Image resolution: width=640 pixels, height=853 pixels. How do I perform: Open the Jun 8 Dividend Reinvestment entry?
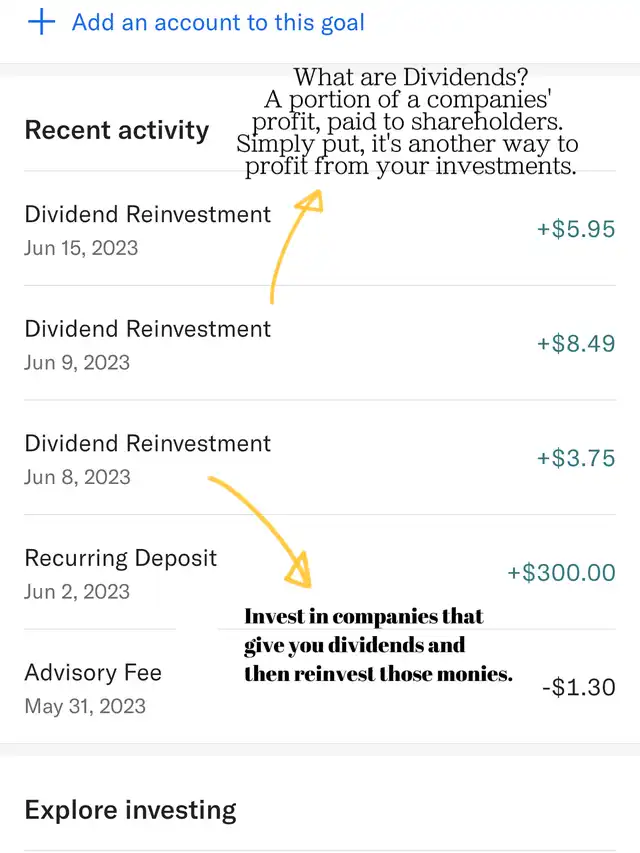coord(147,444)
